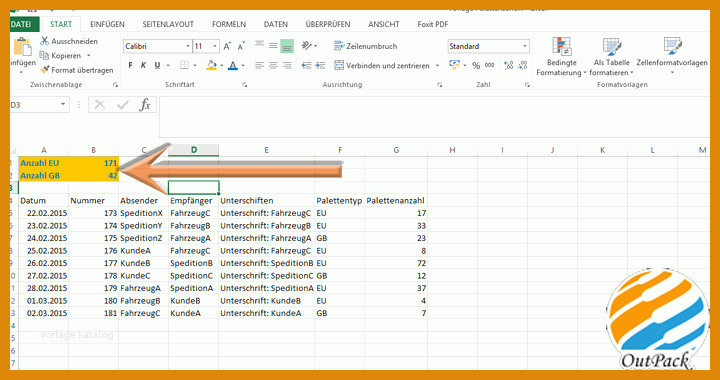Switch to the DATEN tab
The height and width of the screenshot is (380, 720).
(276, 24)
